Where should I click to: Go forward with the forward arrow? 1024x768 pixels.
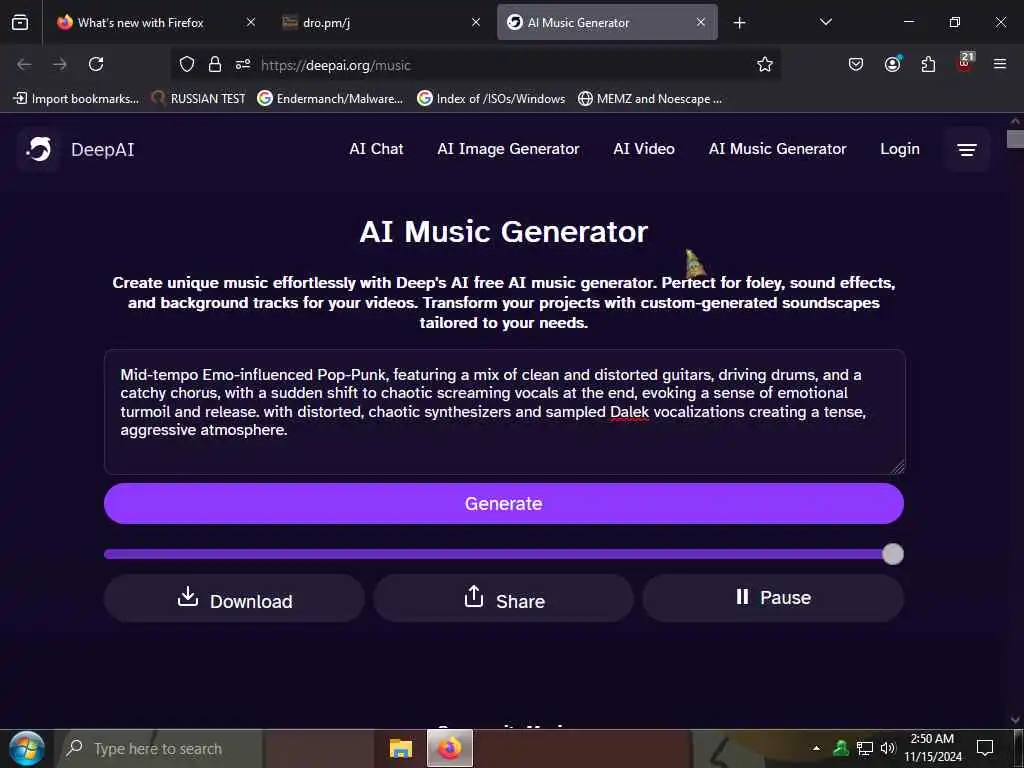point(60,64)
